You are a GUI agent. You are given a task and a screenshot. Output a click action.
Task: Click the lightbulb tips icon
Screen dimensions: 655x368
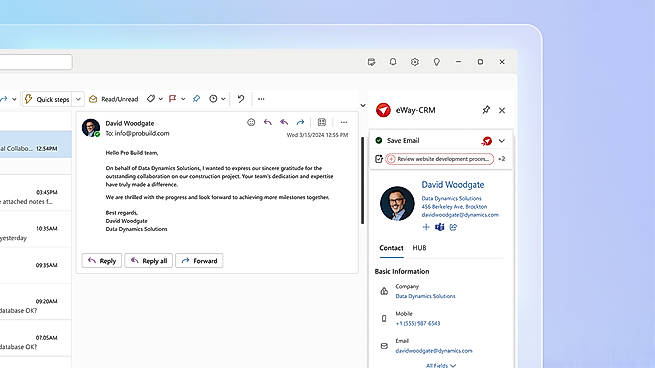[437, 62]
